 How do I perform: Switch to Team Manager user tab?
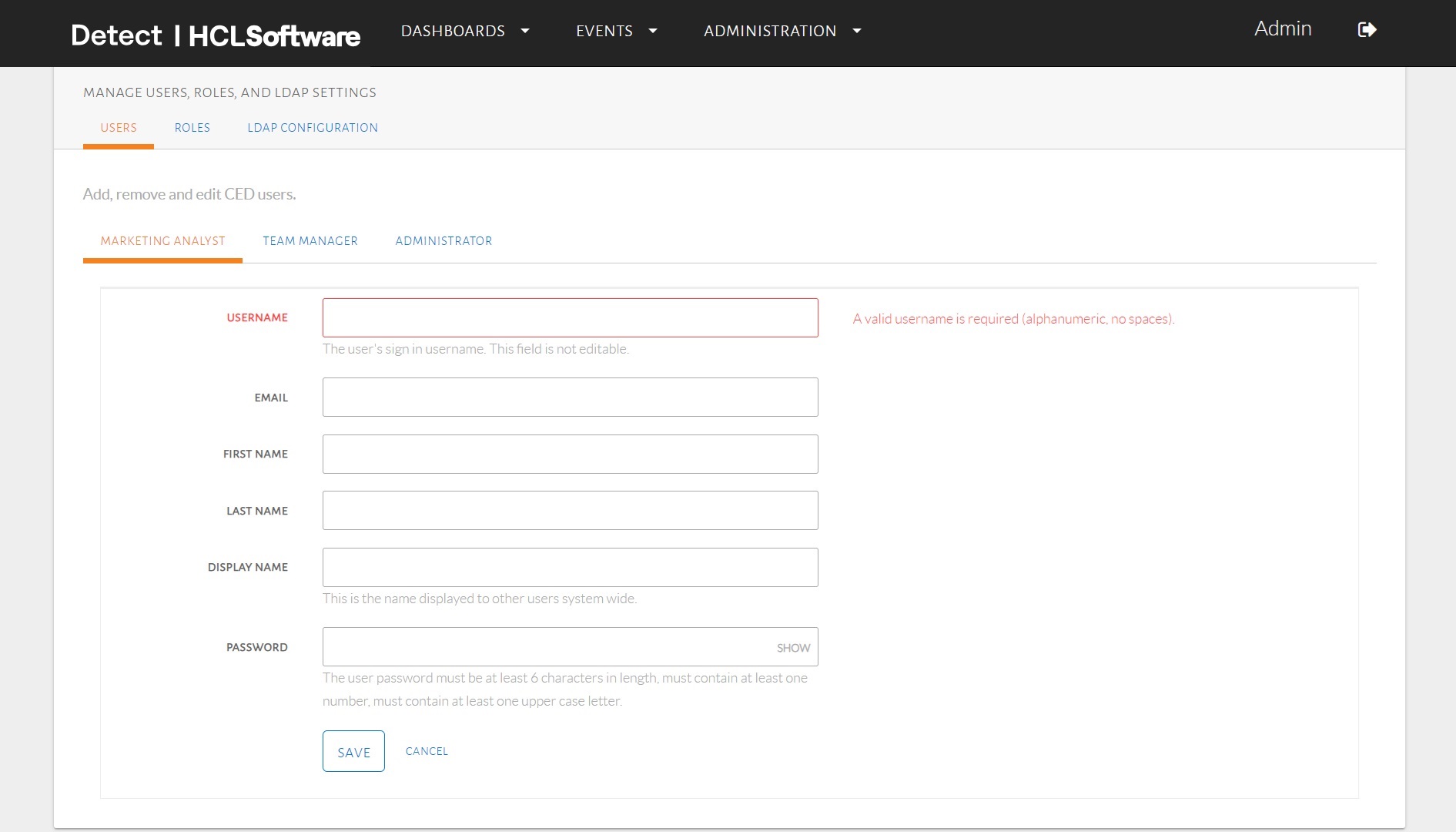click(310, 241)
